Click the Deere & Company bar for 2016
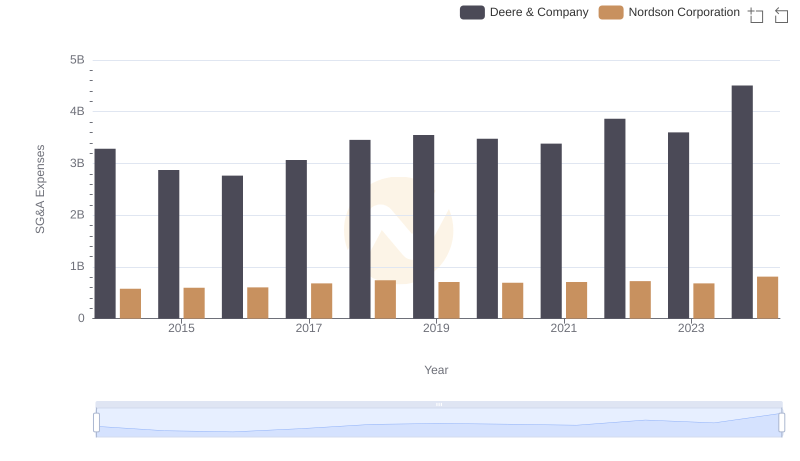 coord(232,247)
